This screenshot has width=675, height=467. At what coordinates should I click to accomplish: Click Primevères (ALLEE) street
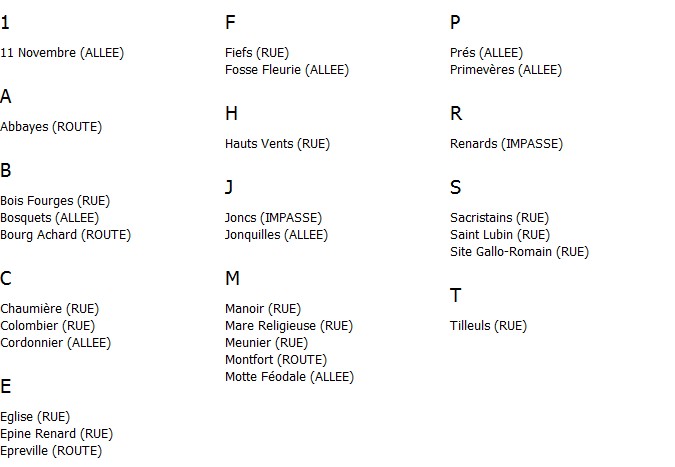pos(506,70)
